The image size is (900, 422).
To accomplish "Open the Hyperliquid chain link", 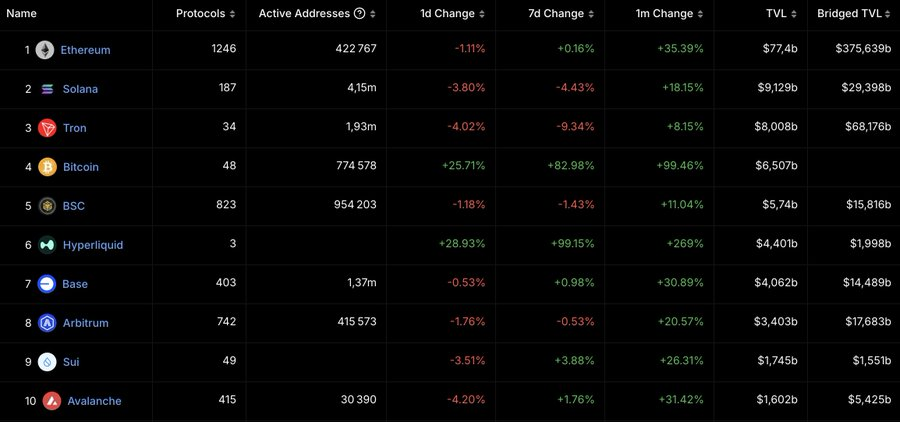I will [x=93, y=245].
